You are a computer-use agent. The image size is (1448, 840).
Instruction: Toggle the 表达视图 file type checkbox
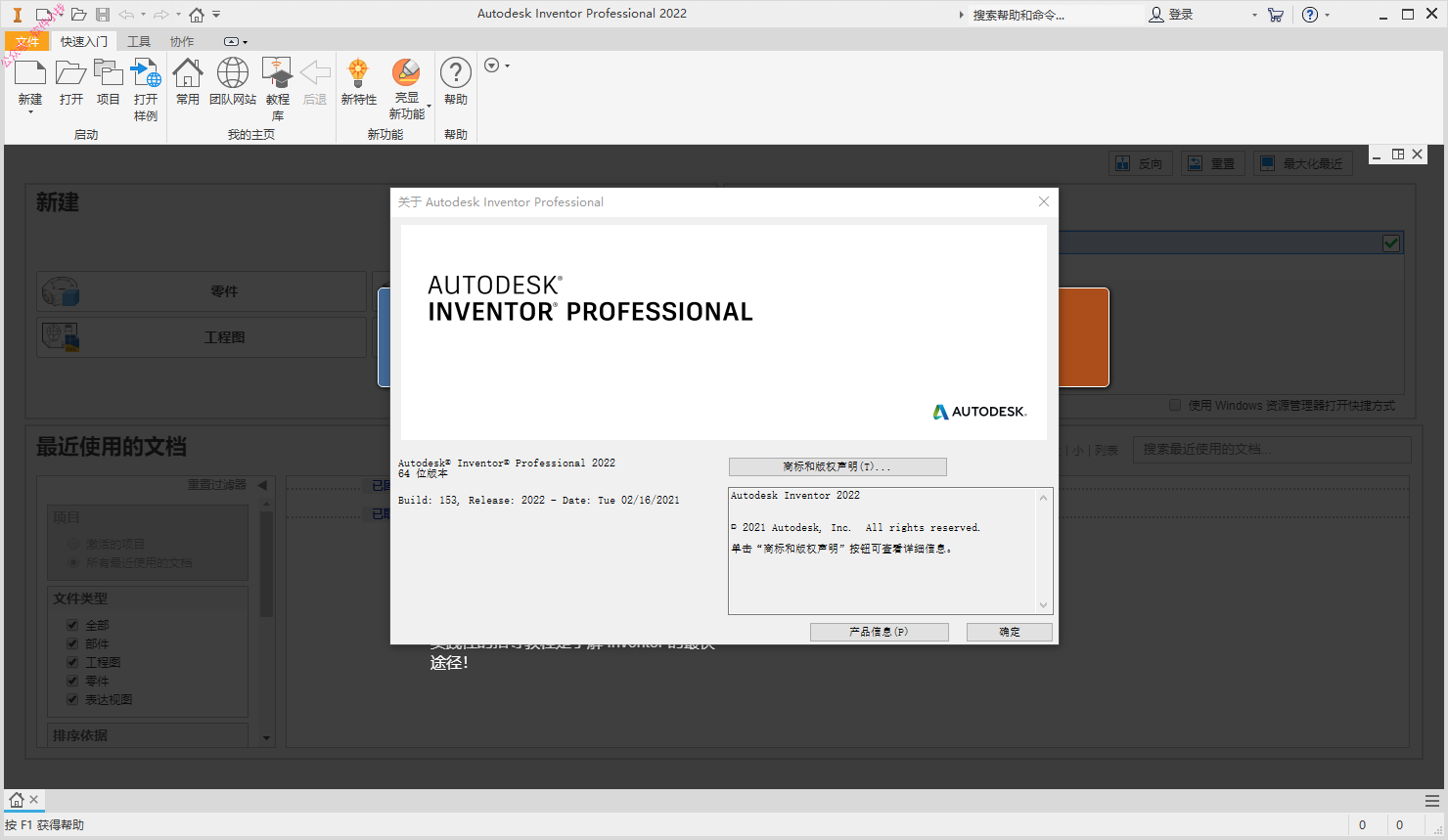[72, 699]
